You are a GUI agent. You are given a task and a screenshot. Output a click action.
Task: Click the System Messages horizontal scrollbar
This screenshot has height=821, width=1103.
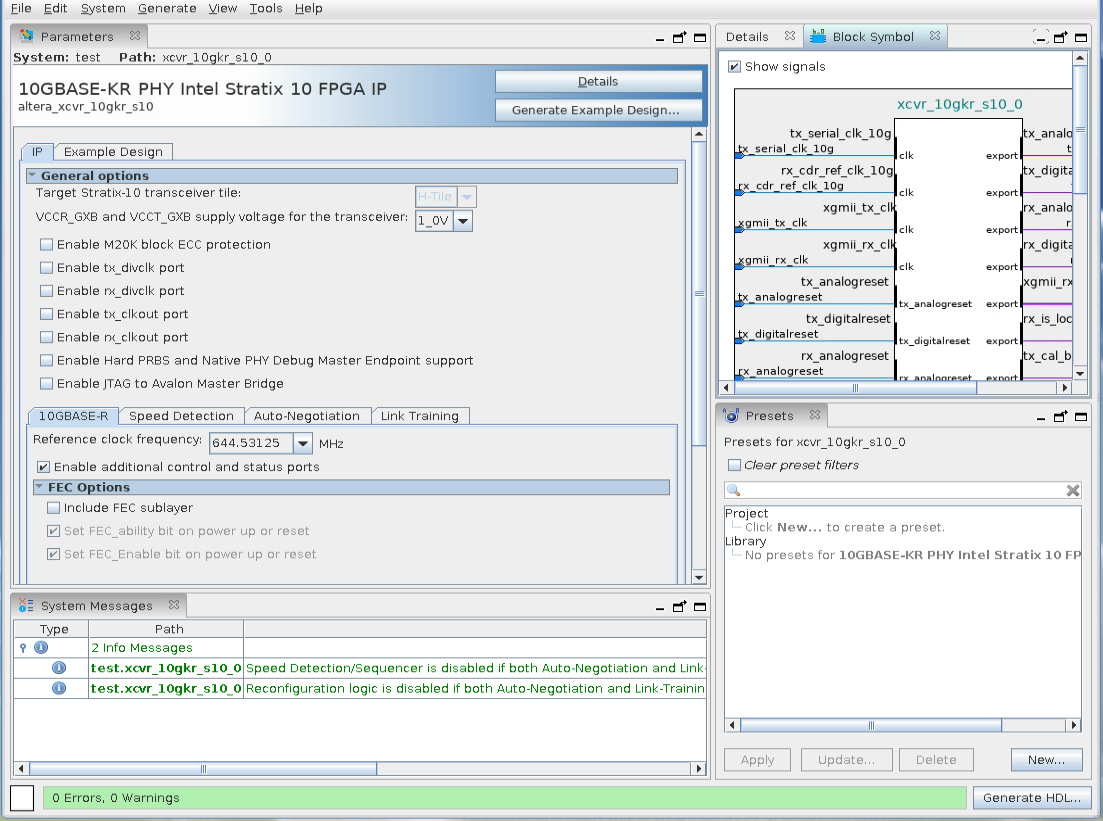point(203,769)
